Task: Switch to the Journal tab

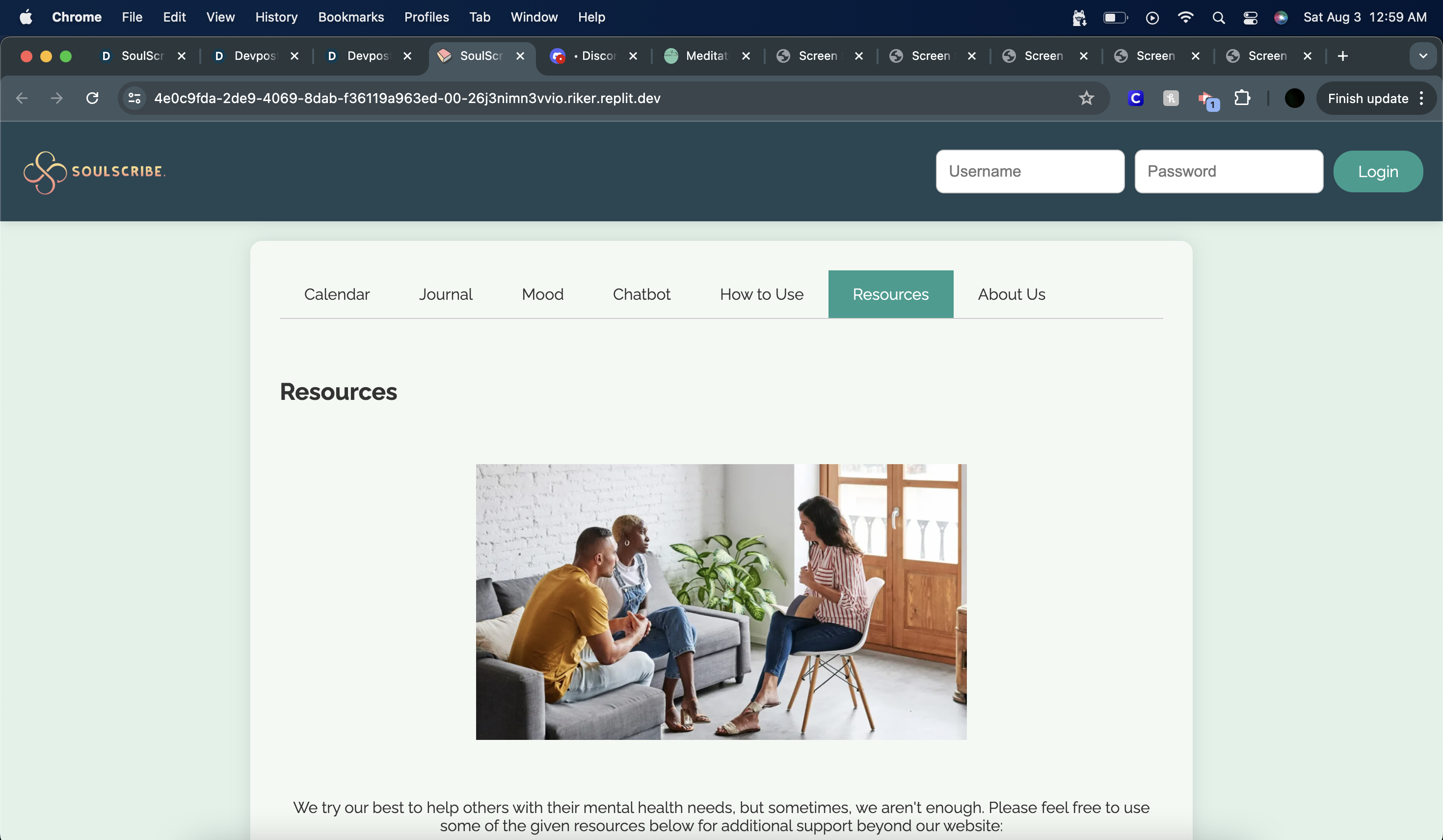Action: 446,294
